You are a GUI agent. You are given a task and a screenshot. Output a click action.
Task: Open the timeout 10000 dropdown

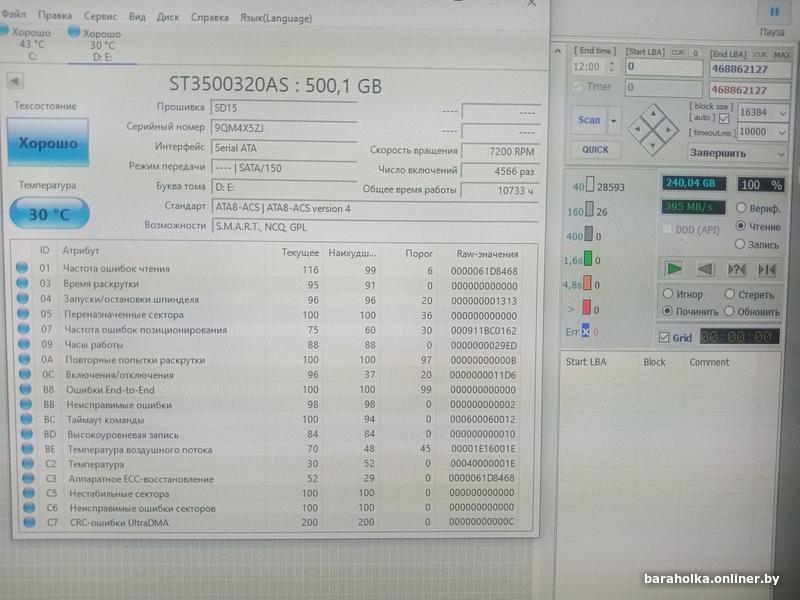tap(782, 133)
